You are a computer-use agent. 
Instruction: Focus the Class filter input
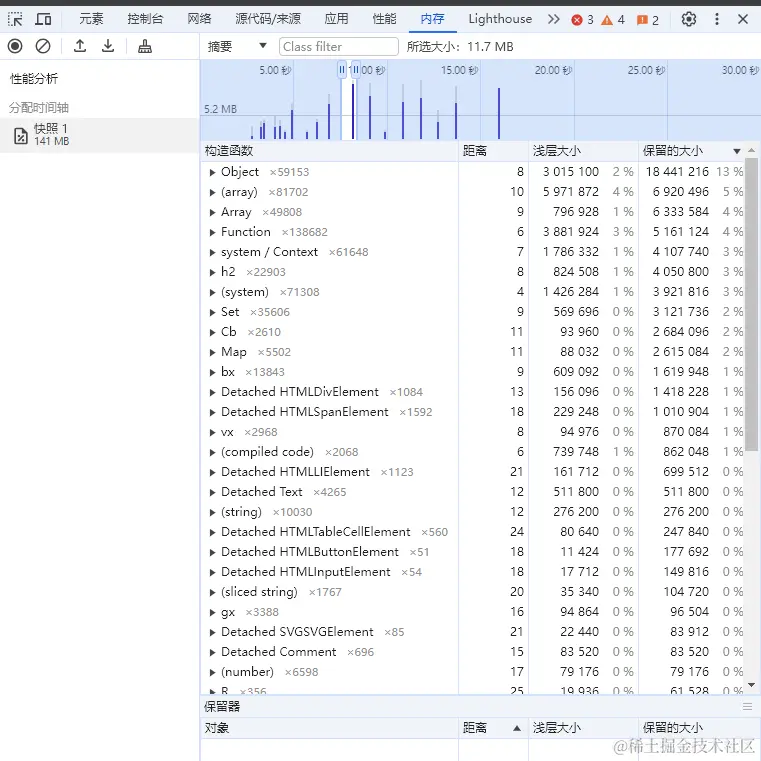point(339,47)
